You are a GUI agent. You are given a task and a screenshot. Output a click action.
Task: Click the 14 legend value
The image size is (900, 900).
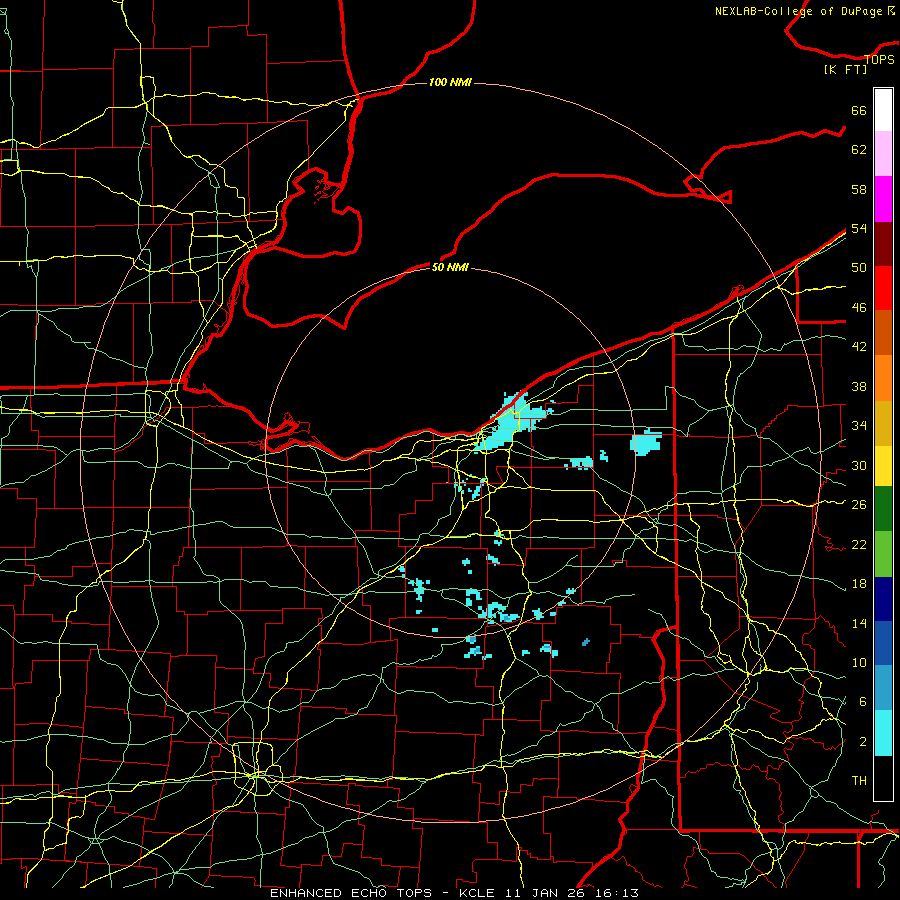tap(859, 623)
